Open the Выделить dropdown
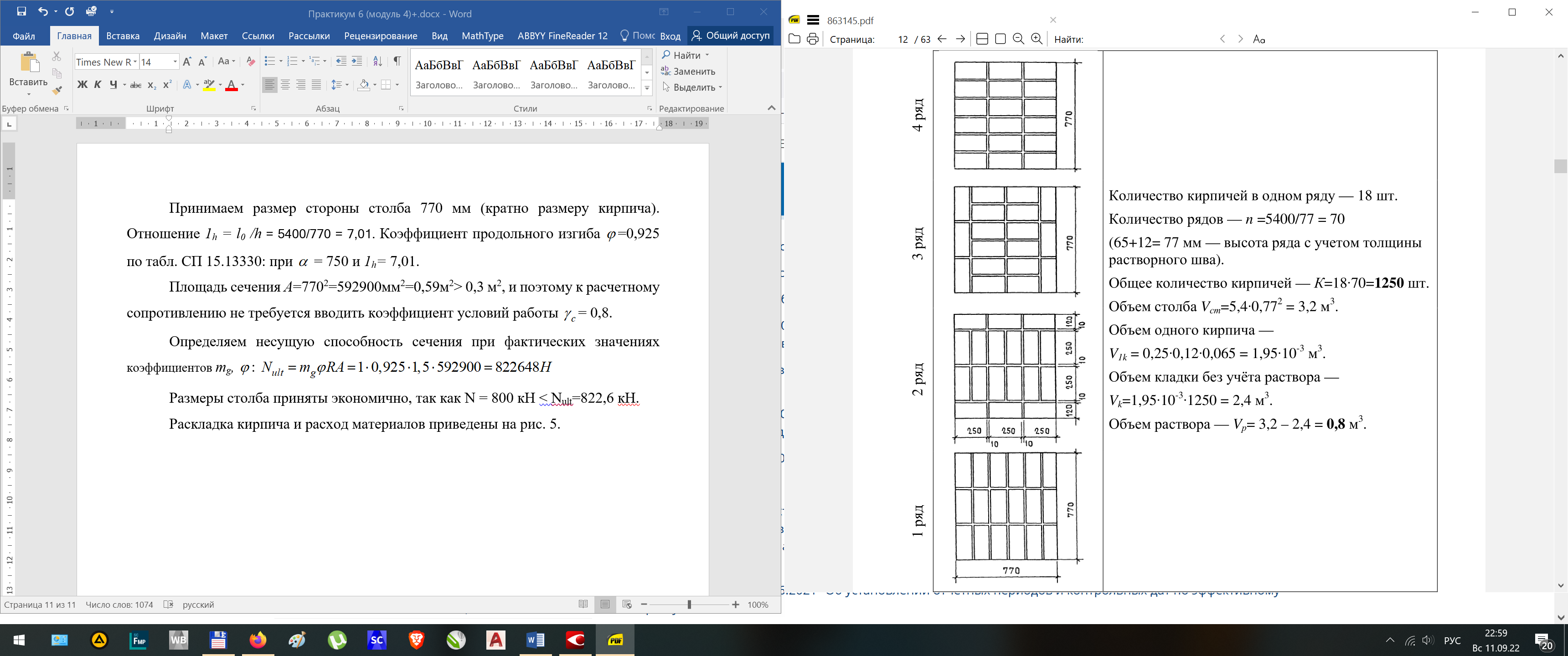This screenshot has width=1568, height=656. [x=692, y=87]
